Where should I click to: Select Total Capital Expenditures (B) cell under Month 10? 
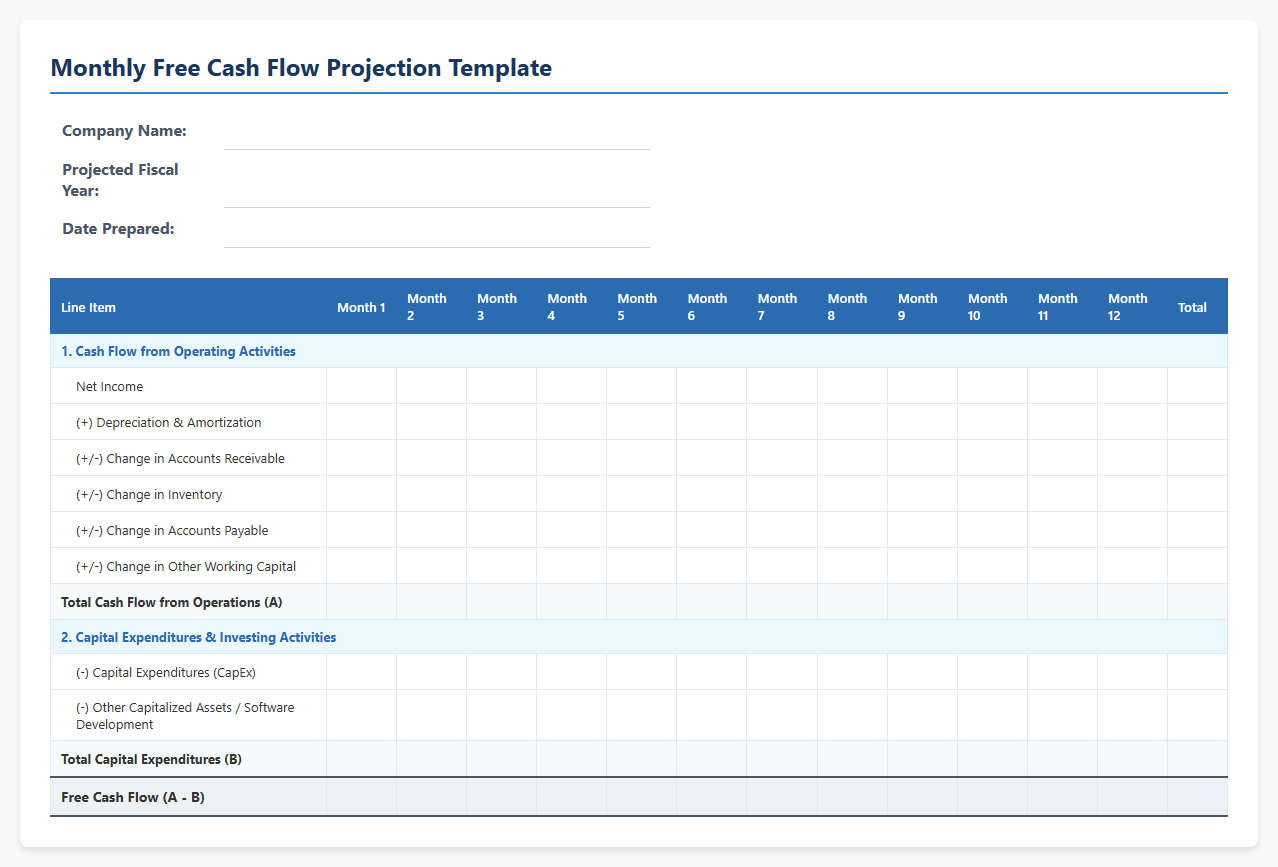(x=992, y=759)
